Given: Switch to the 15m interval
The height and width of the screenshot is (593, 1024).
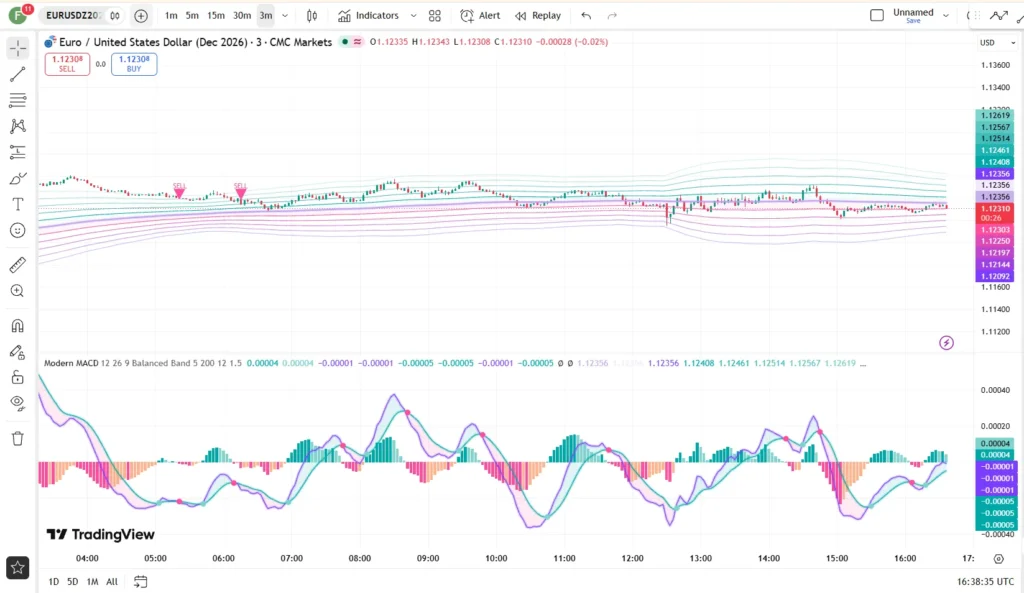Looking at the screenshot, I should pyautogui.click(x=216, y=16).
